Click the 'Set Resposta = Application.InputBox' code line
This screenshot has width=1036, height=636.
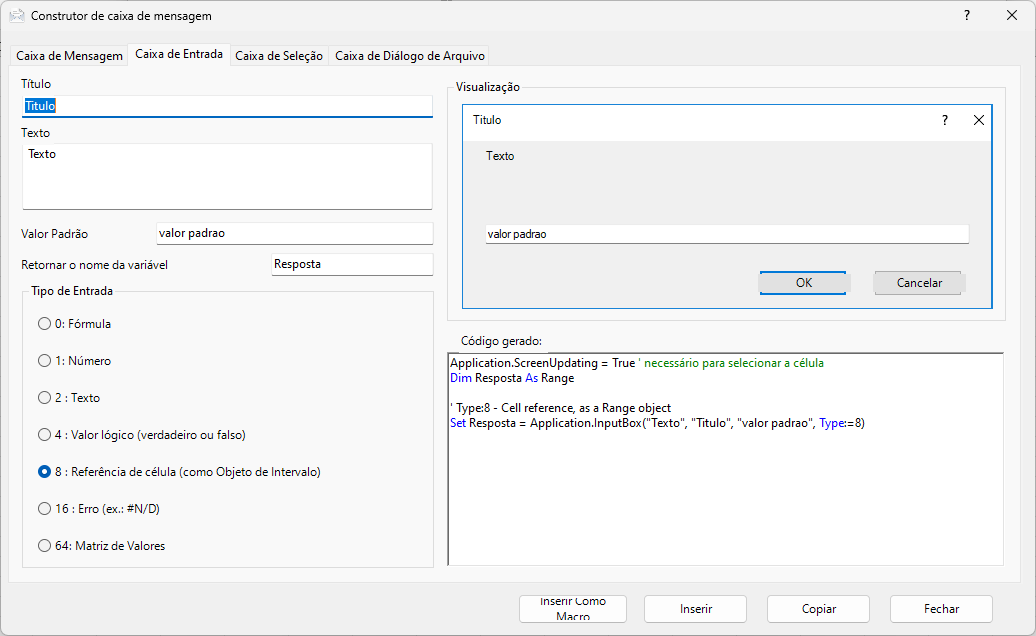click(657, 423)
